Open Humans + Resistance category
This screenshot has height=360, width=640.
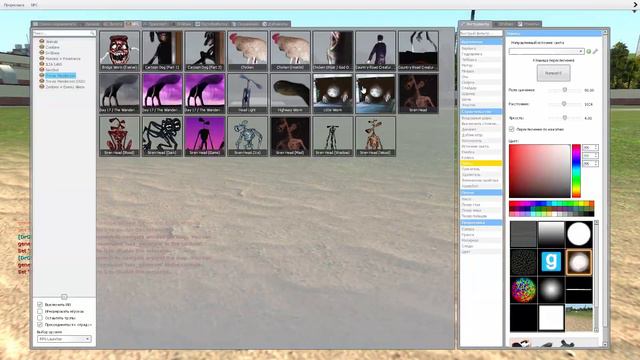point(63,59)
